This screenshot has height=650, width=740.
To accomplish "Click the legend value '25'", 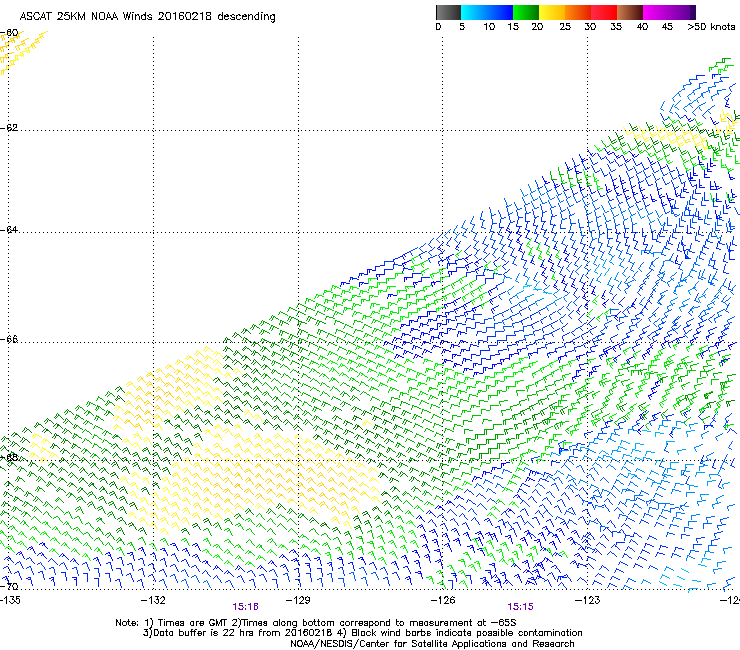I will point(565,27).
